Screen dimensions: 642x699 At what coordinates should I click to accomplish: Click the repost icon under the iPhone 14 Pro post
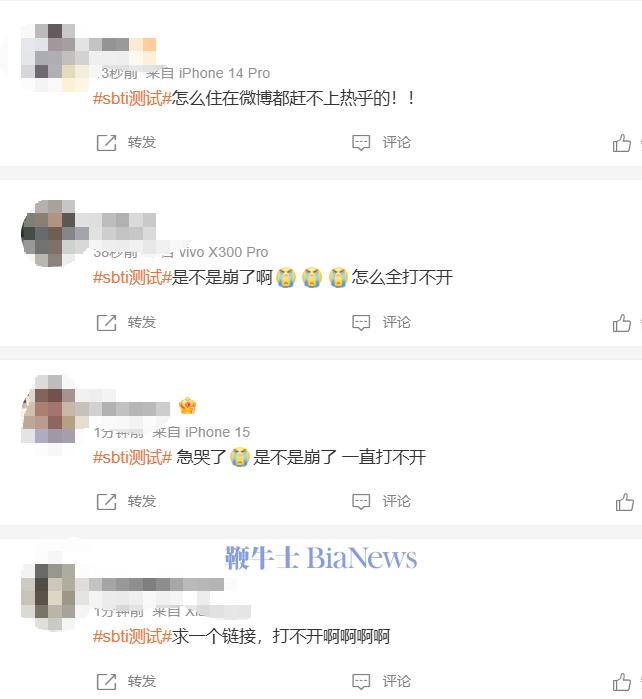(x=107, y=143)
